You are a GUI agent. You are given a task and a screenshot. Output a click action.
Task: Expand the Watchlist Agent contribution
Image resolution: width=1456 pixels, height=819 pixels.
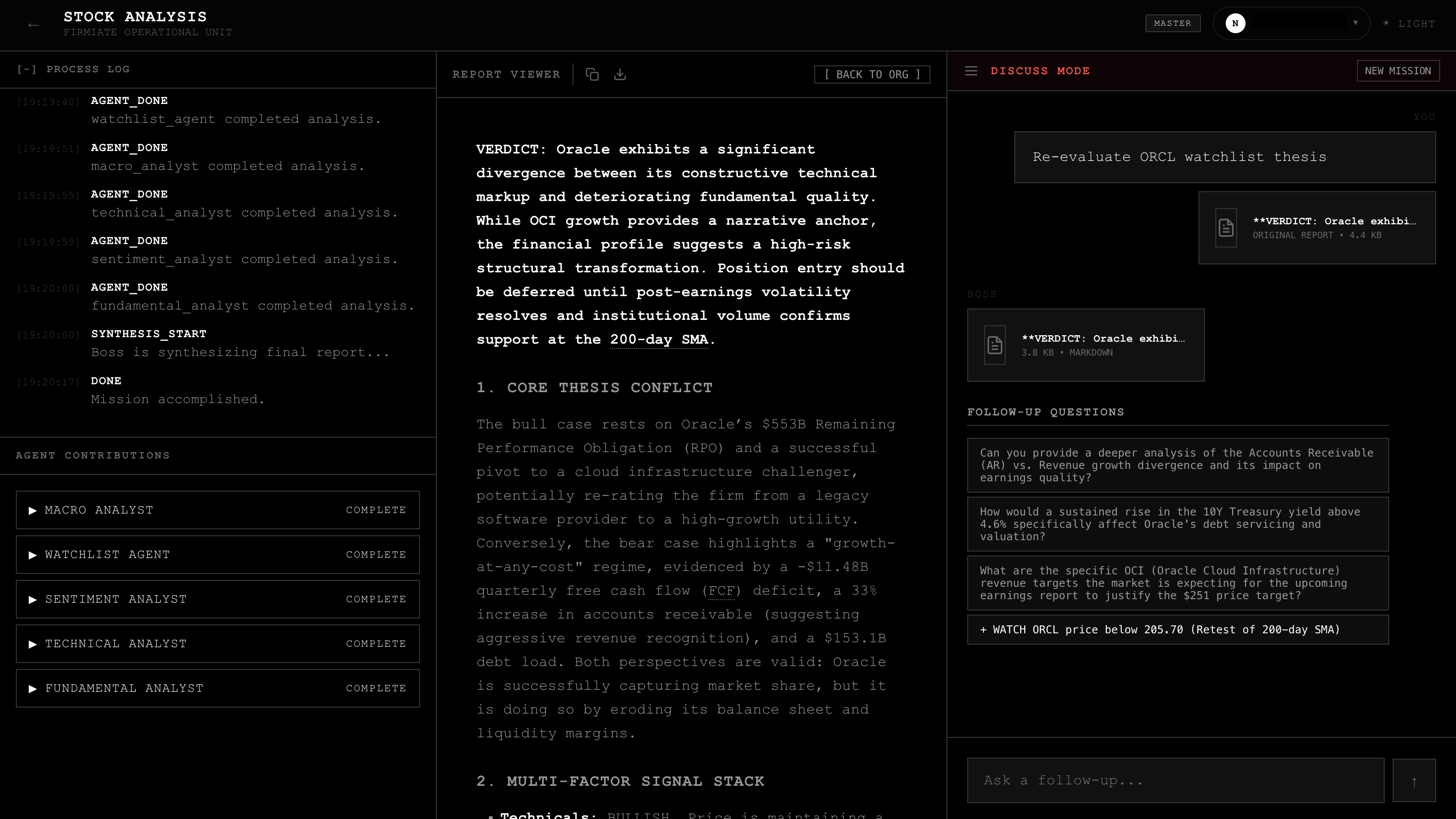point(217,555)
